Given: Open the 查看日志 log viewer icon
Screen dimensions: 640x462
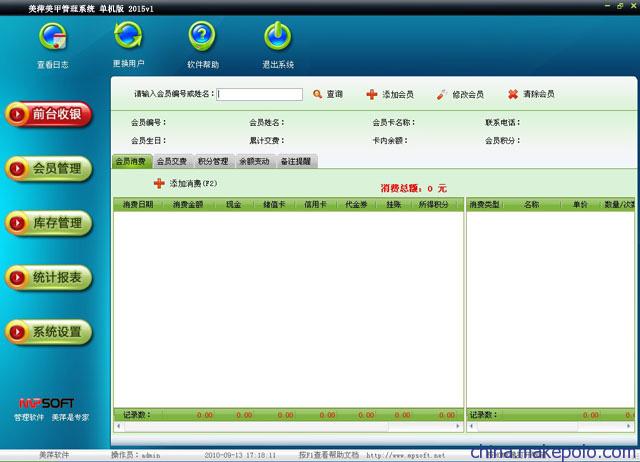Looking at the screenshot, I should (x=53, y=38).
